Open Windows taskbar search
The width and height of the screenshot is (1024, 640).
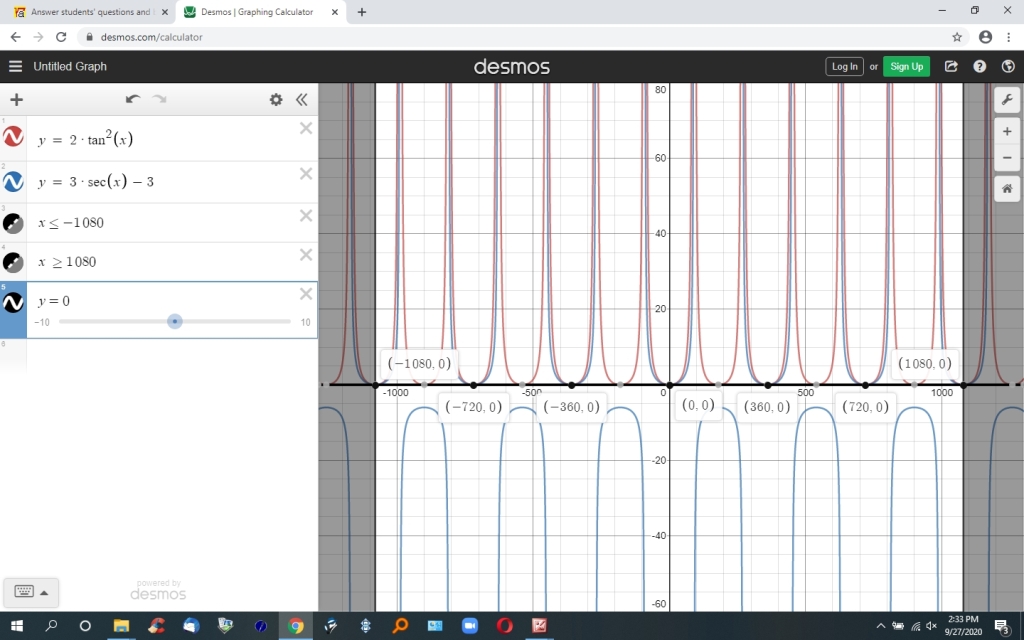pyautogui.click(x=51, y=626)
